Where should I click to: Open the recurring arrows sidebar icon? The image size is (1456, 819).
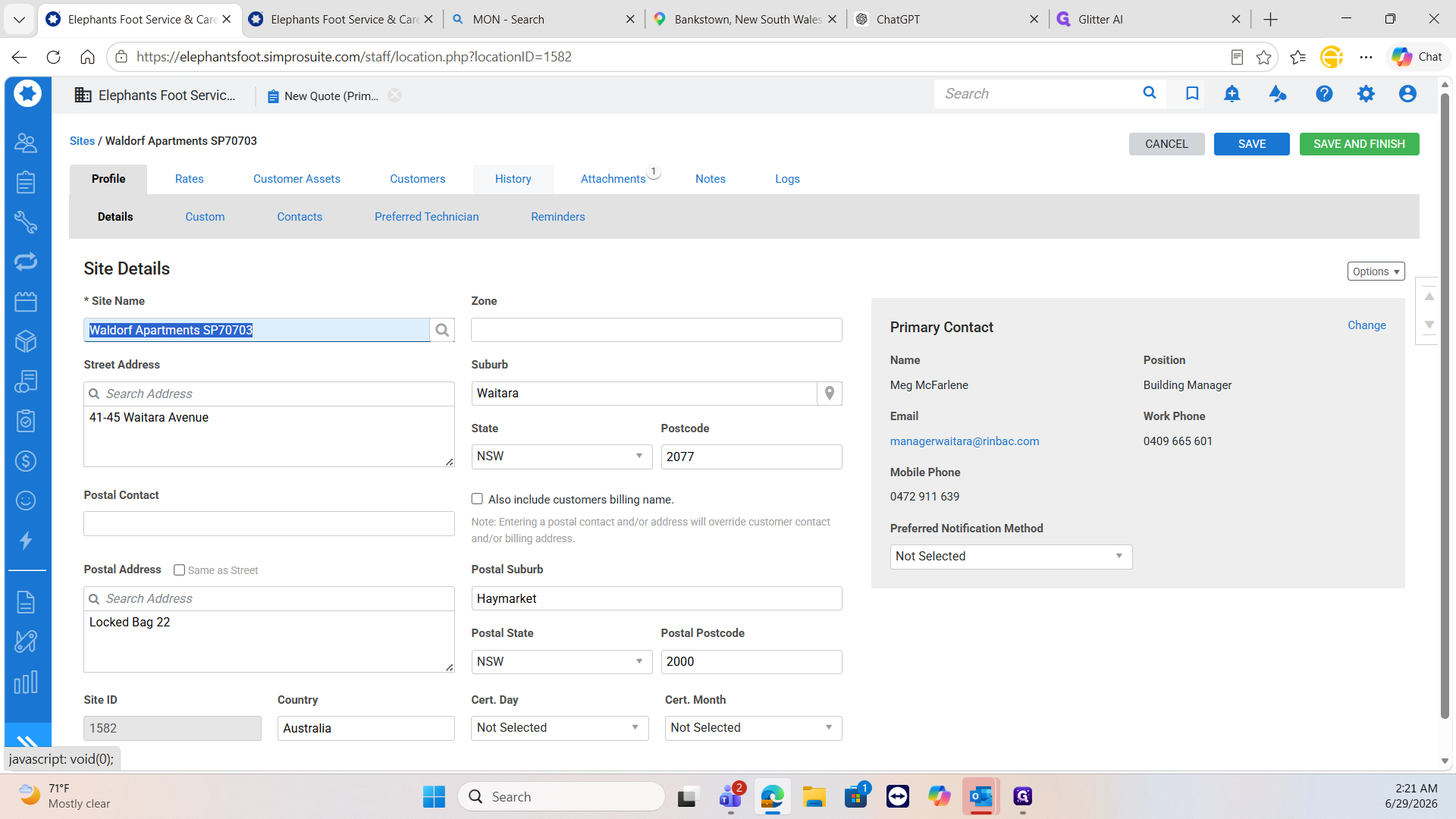[x=26, y=262]
